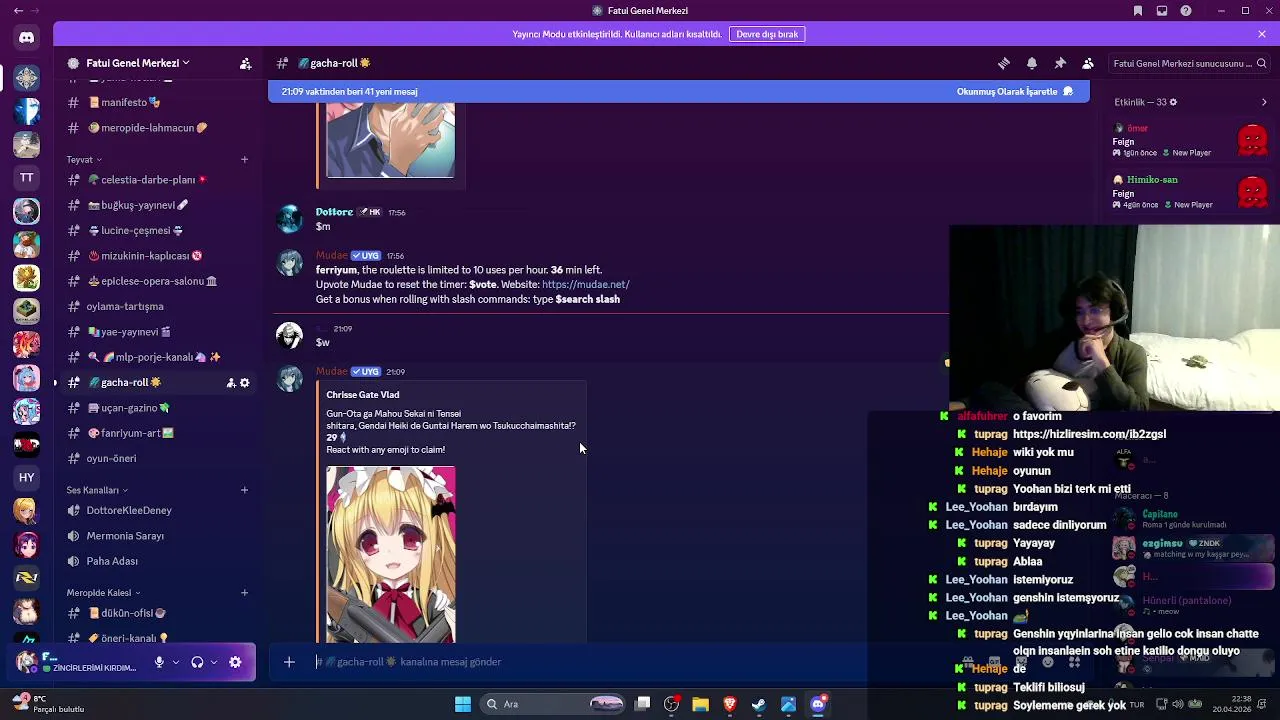This screenshot has height=720, width=1280.
Task: Open celestia-darbe-planı channel
Action: [x=158, y=180]
